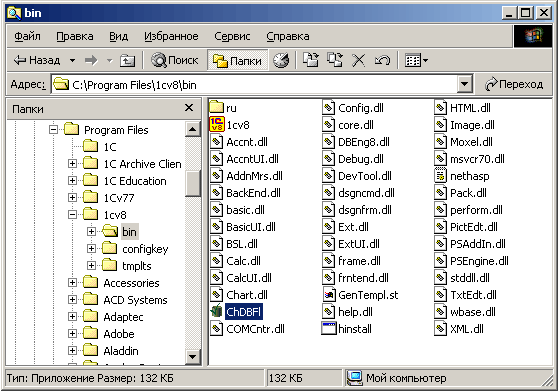Open the History toolbar icon

pos(281,60)
